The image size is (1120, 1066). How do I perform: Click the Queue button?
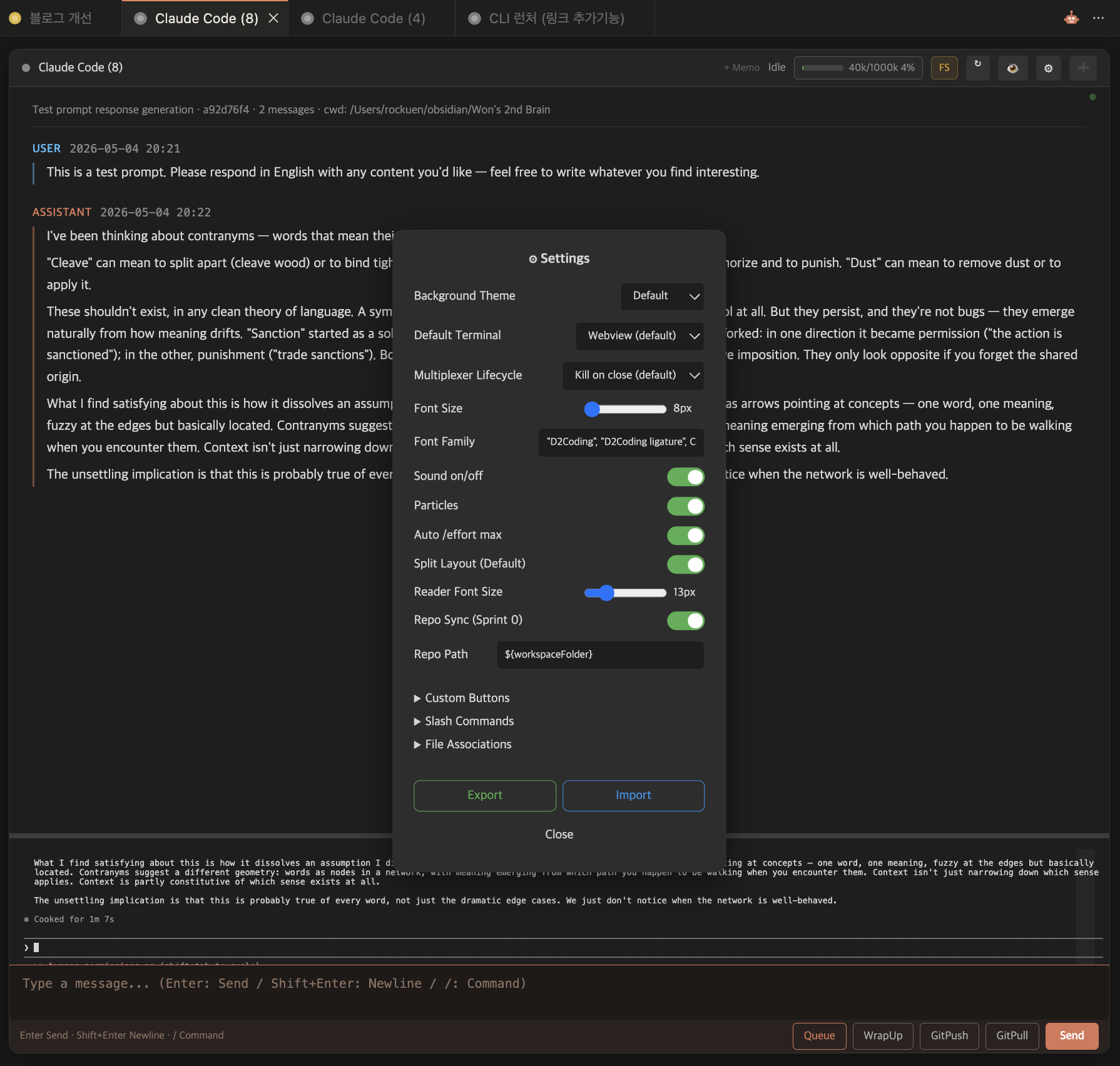click(819, 1036)
